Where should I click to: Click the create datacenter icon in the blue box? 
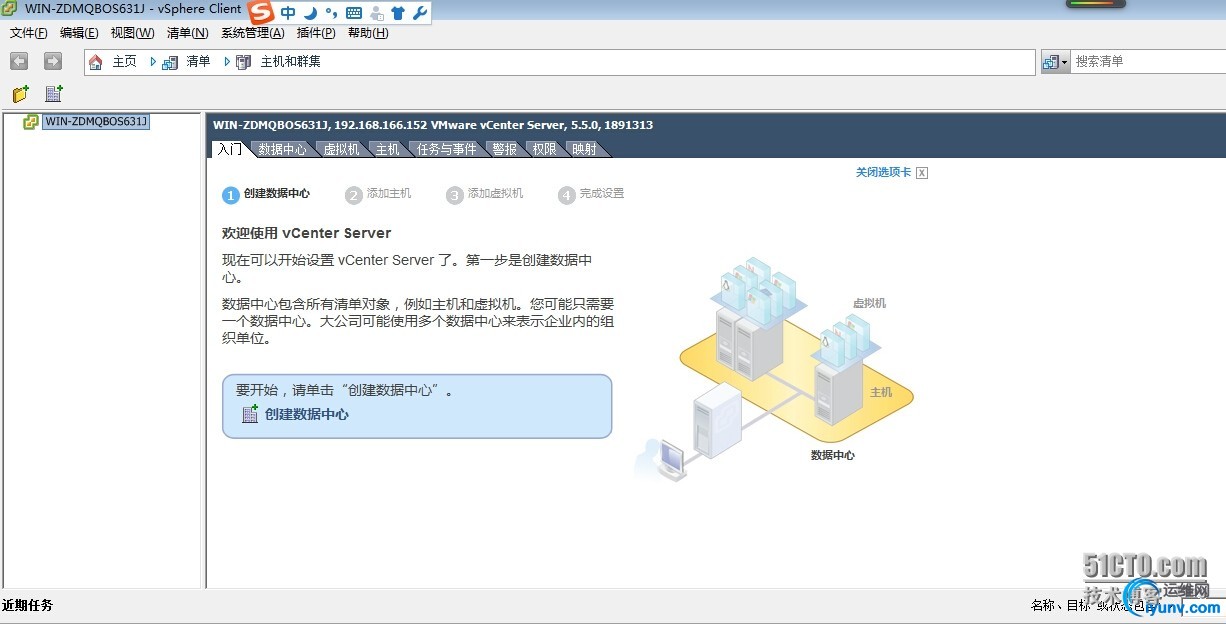(x=250, y=414)
